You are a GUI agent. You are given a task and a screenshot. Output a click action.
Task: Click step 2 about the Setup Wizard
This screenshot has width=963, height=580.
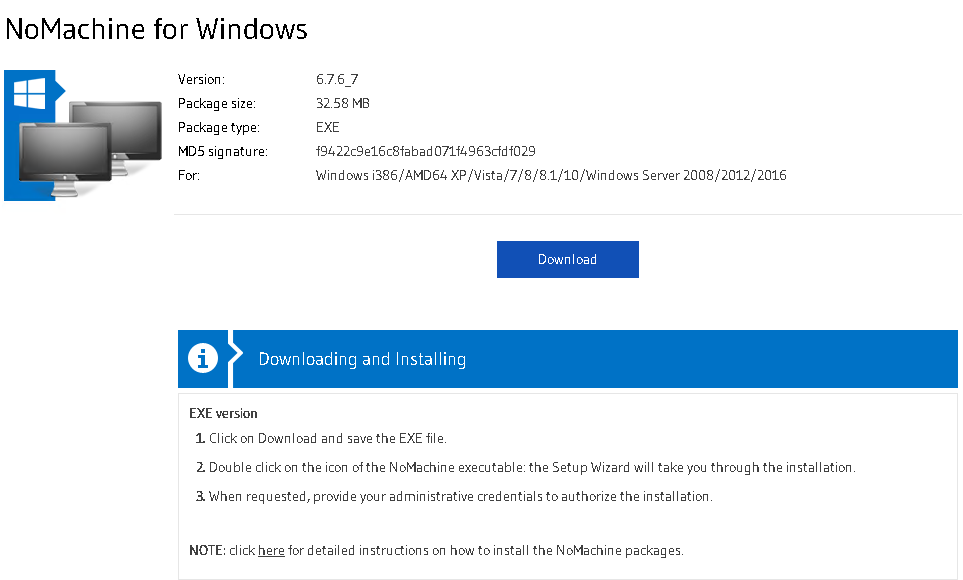point(531,467)
